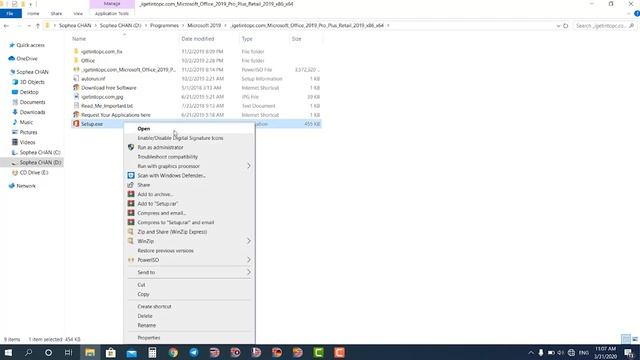640x360 pixels.
Task: Open the File ribbon tab
Action: 10,13
